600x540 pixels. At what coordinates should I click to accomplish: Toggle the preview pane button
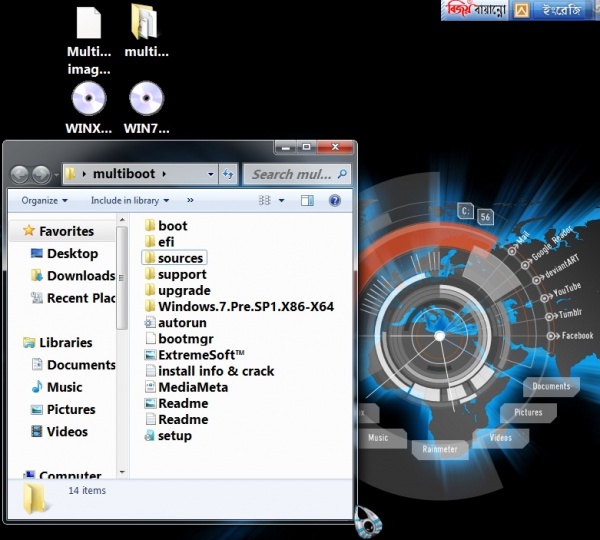click(309, 200)
